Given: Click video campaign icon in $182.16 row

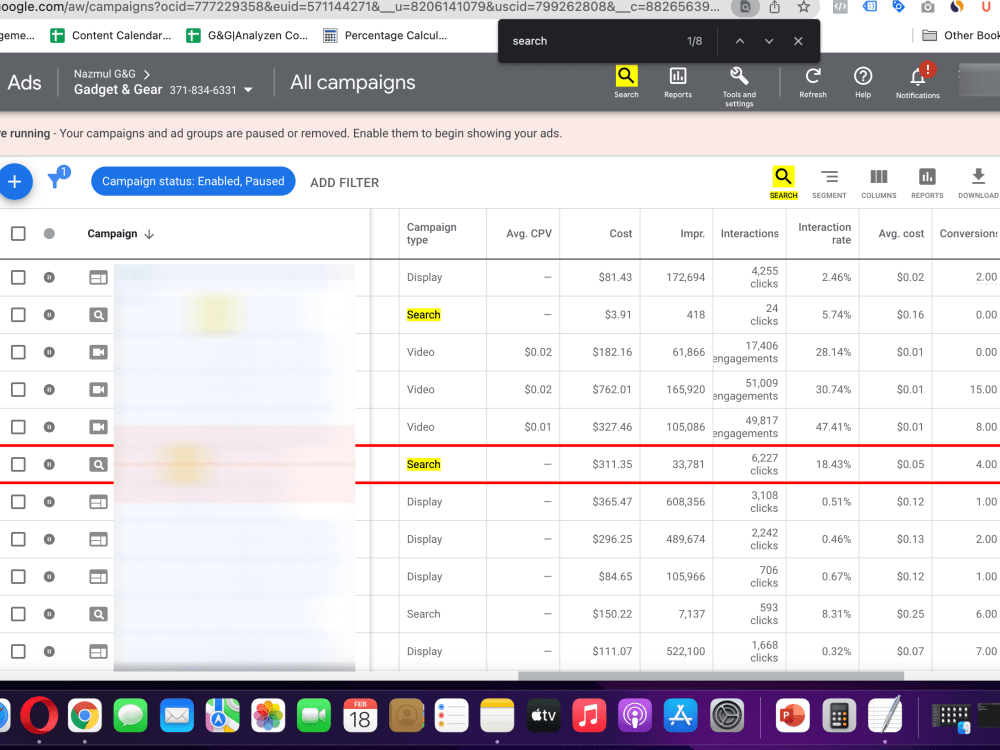Looking at the screenshot, I should coord(98,352).
